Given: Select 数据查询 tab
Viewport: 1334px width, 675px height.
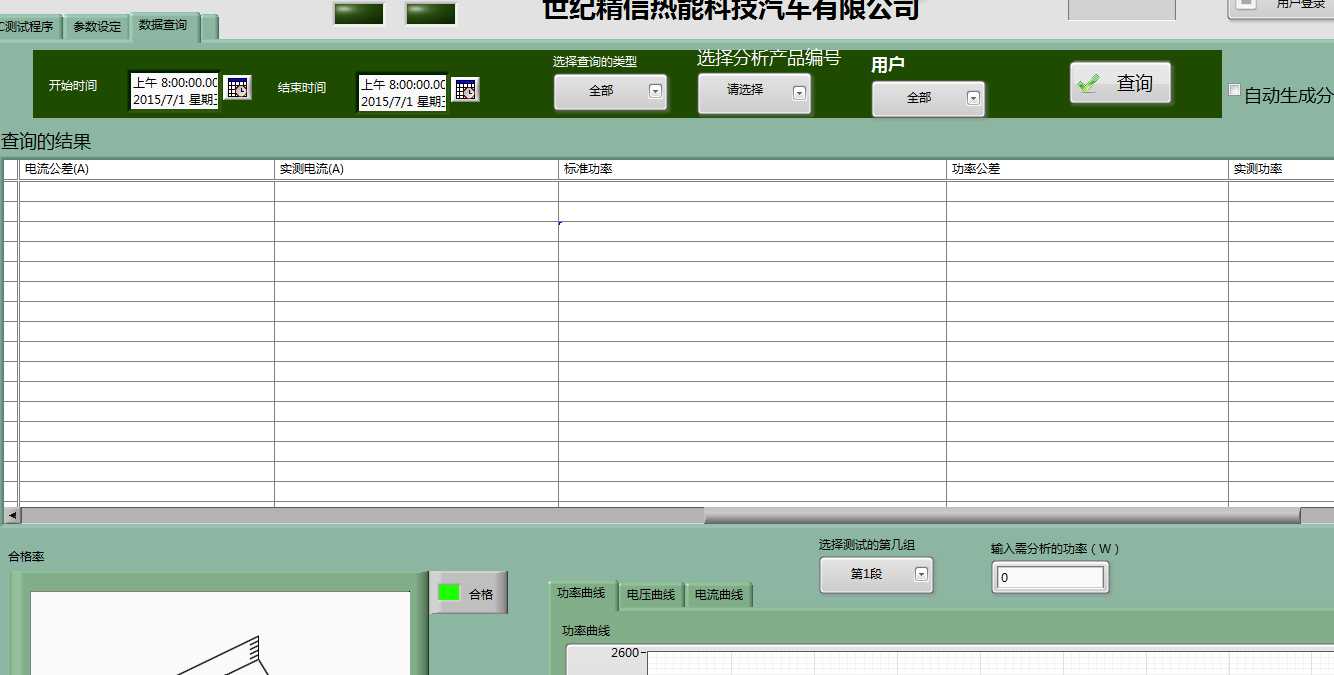Looking at the screenshot, I should 163,25.
